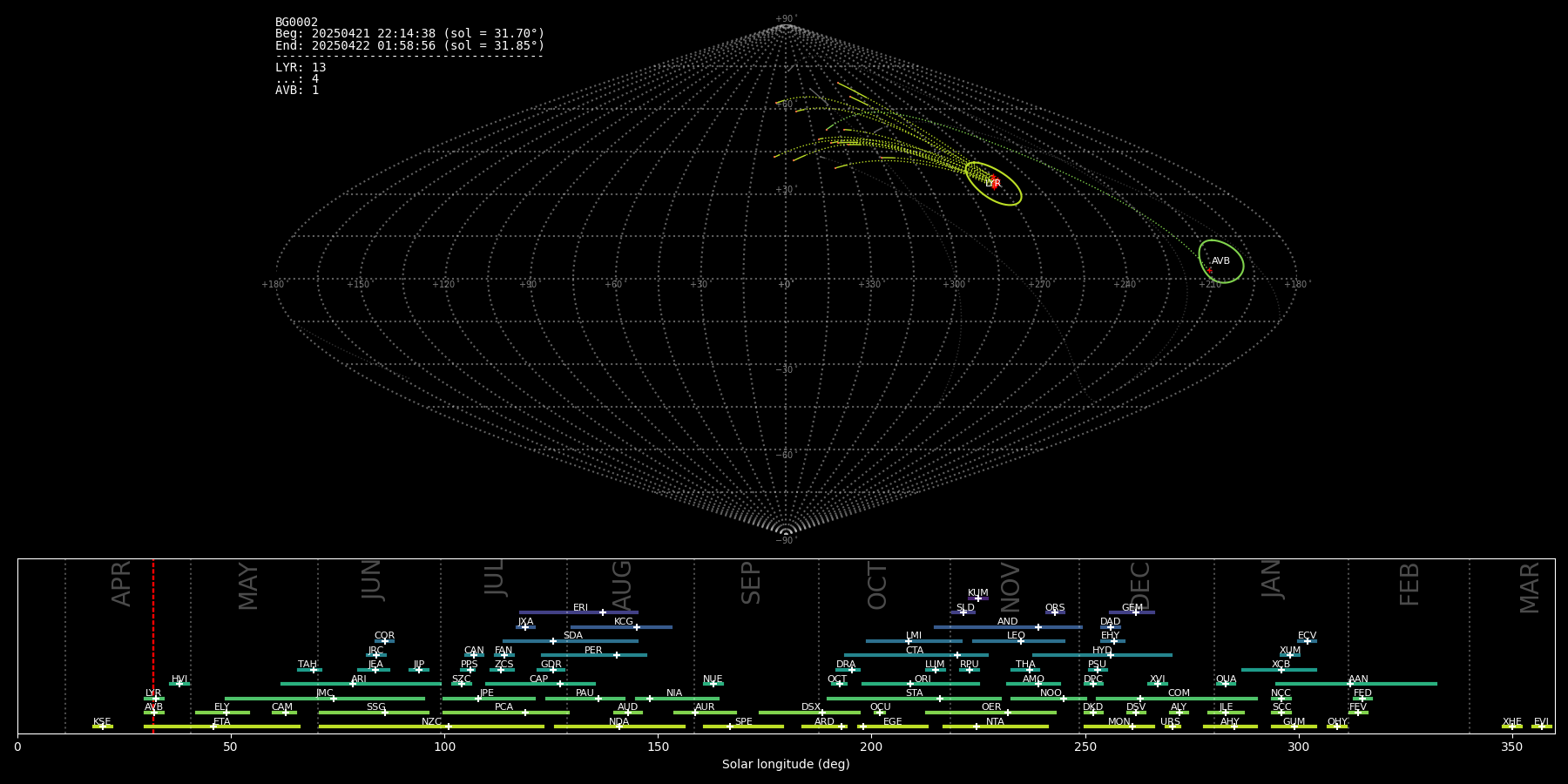Click the AND shower label
Image resolution: width=1568 pixels, height=784 pixels.
1008,622
